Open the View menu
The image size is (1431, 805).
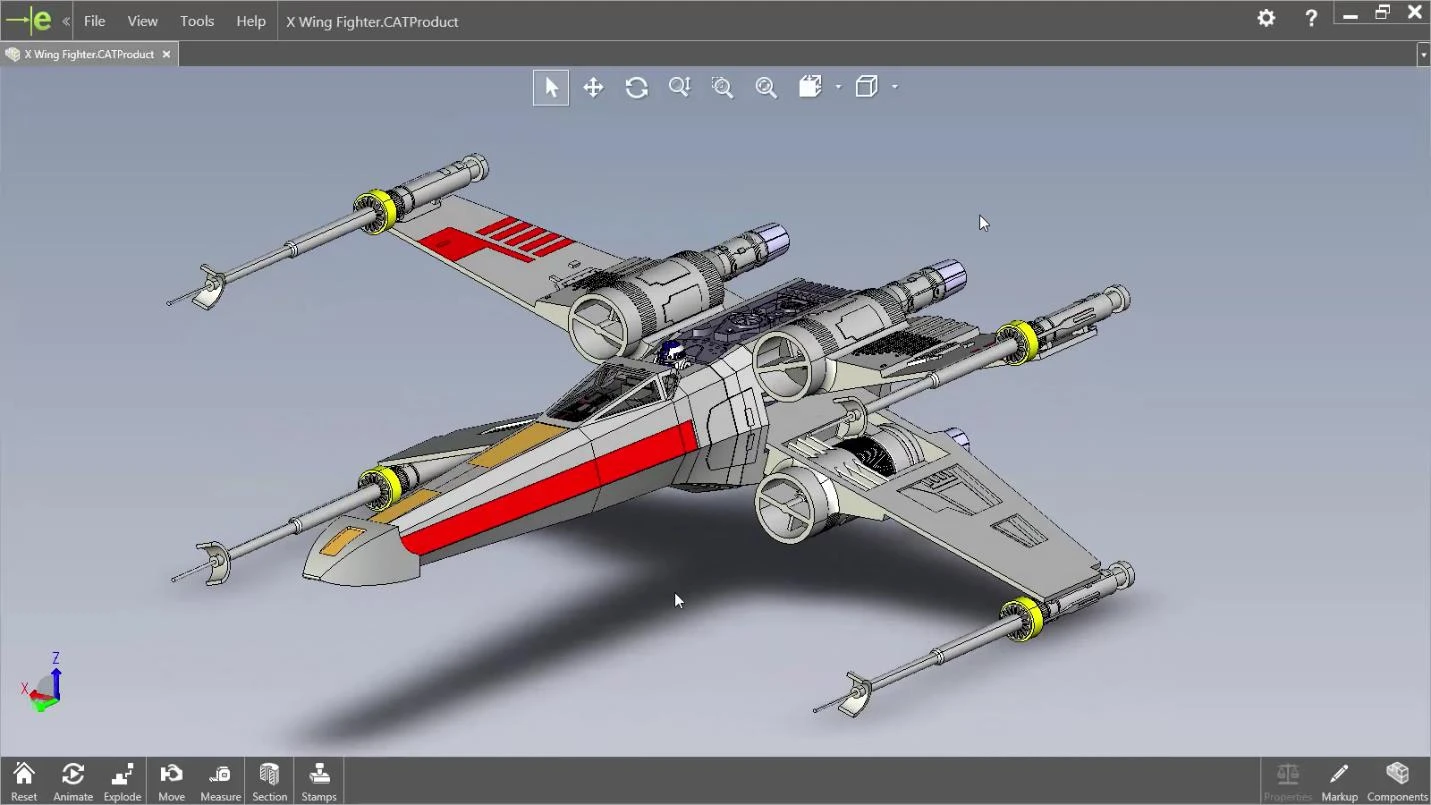[x=142, y=20]
